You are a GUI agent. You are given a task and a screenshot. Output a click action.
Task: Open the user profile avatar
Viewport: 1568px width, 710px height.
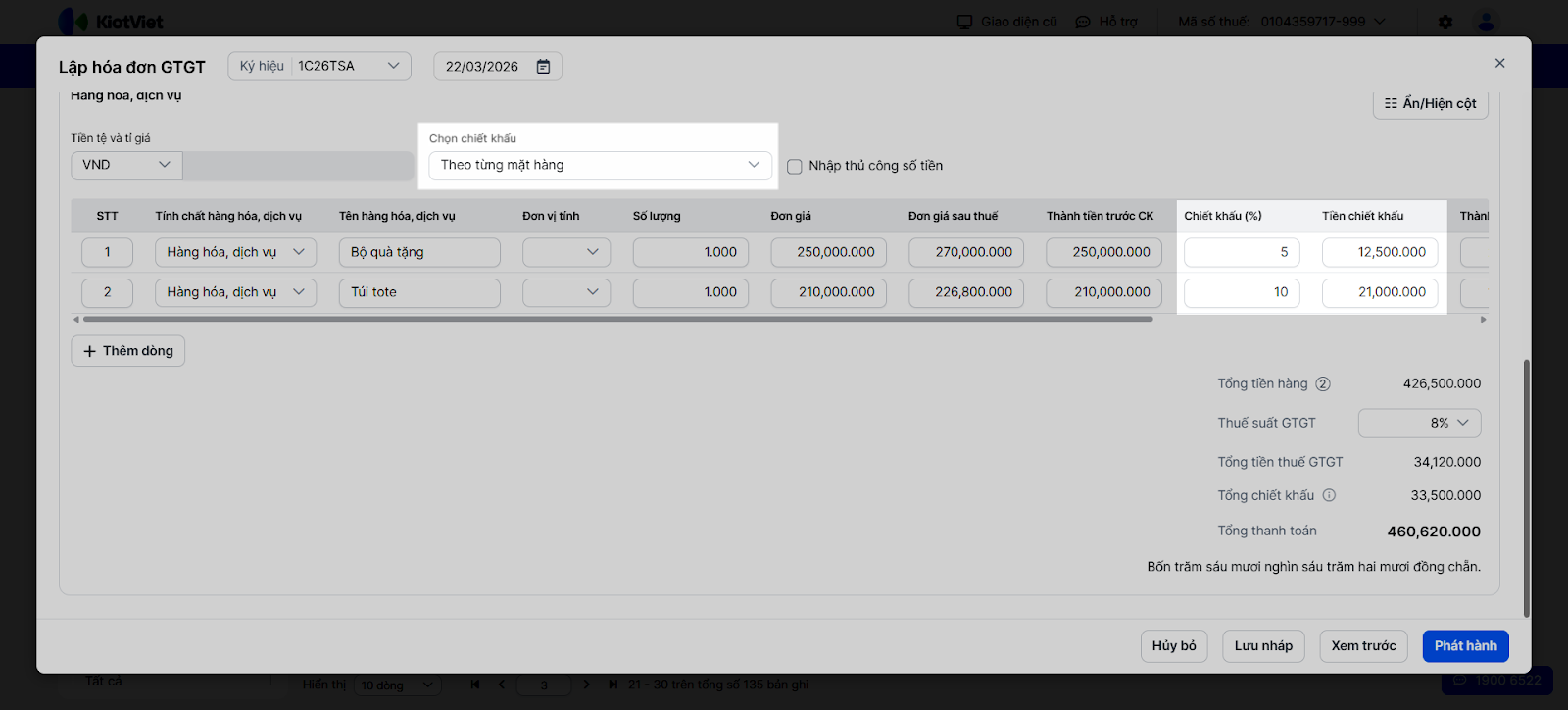click(1486, 22)
